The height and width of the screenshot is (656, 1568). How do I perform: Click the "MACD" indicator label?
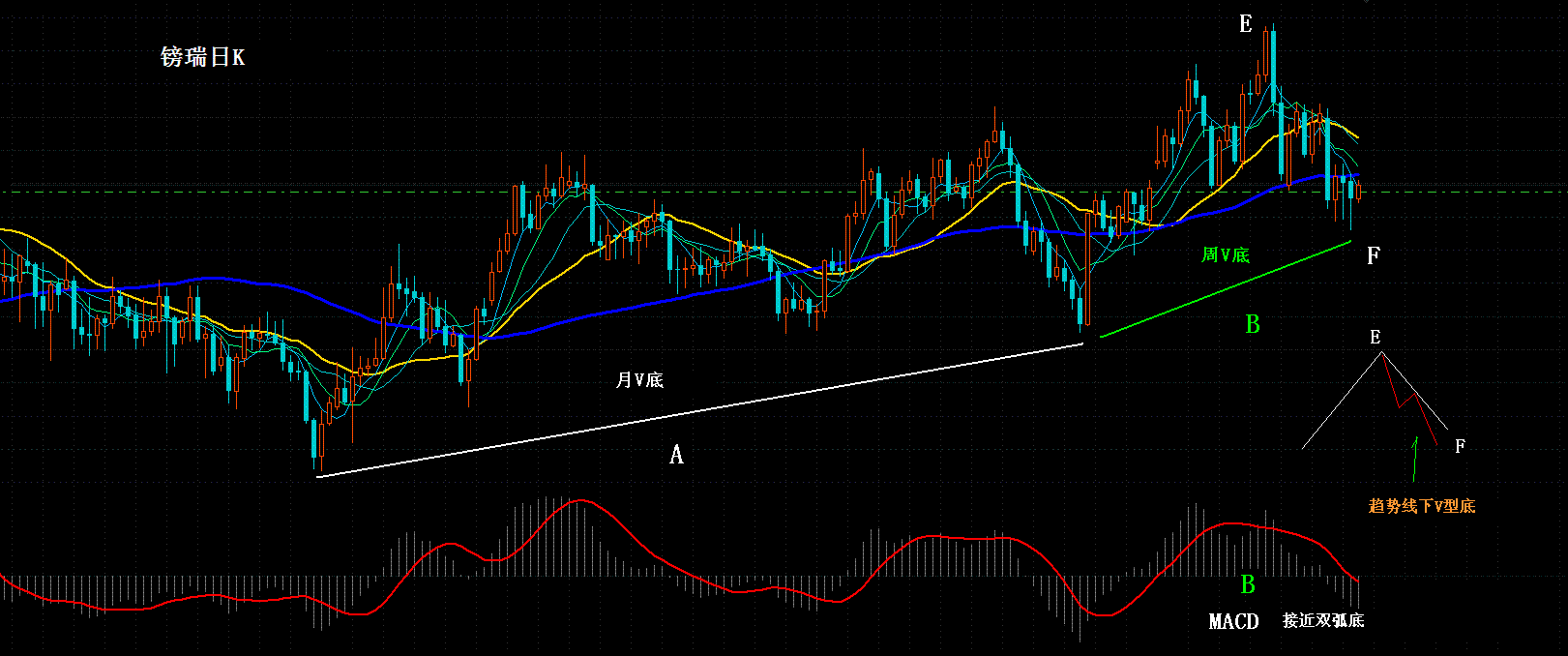click(1233, 621)
